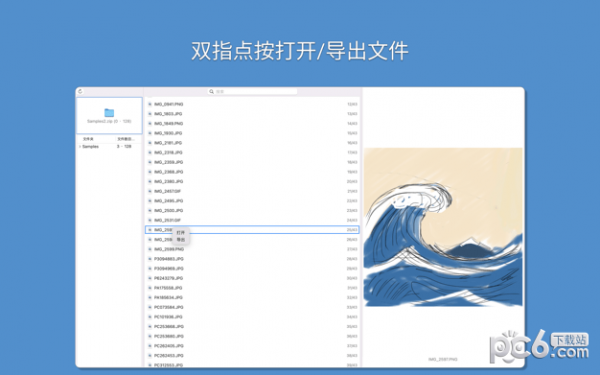The width and height of the screenshot is (600, 375).
Task: Click the 文件数目 column header
Action: tap(126, 139)
